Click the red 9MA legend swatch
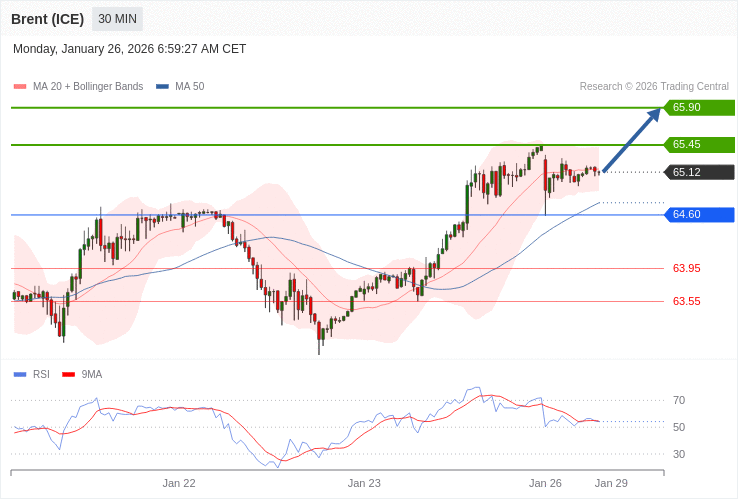This screenshot has width=738, height=500. [x=68, y=375]
